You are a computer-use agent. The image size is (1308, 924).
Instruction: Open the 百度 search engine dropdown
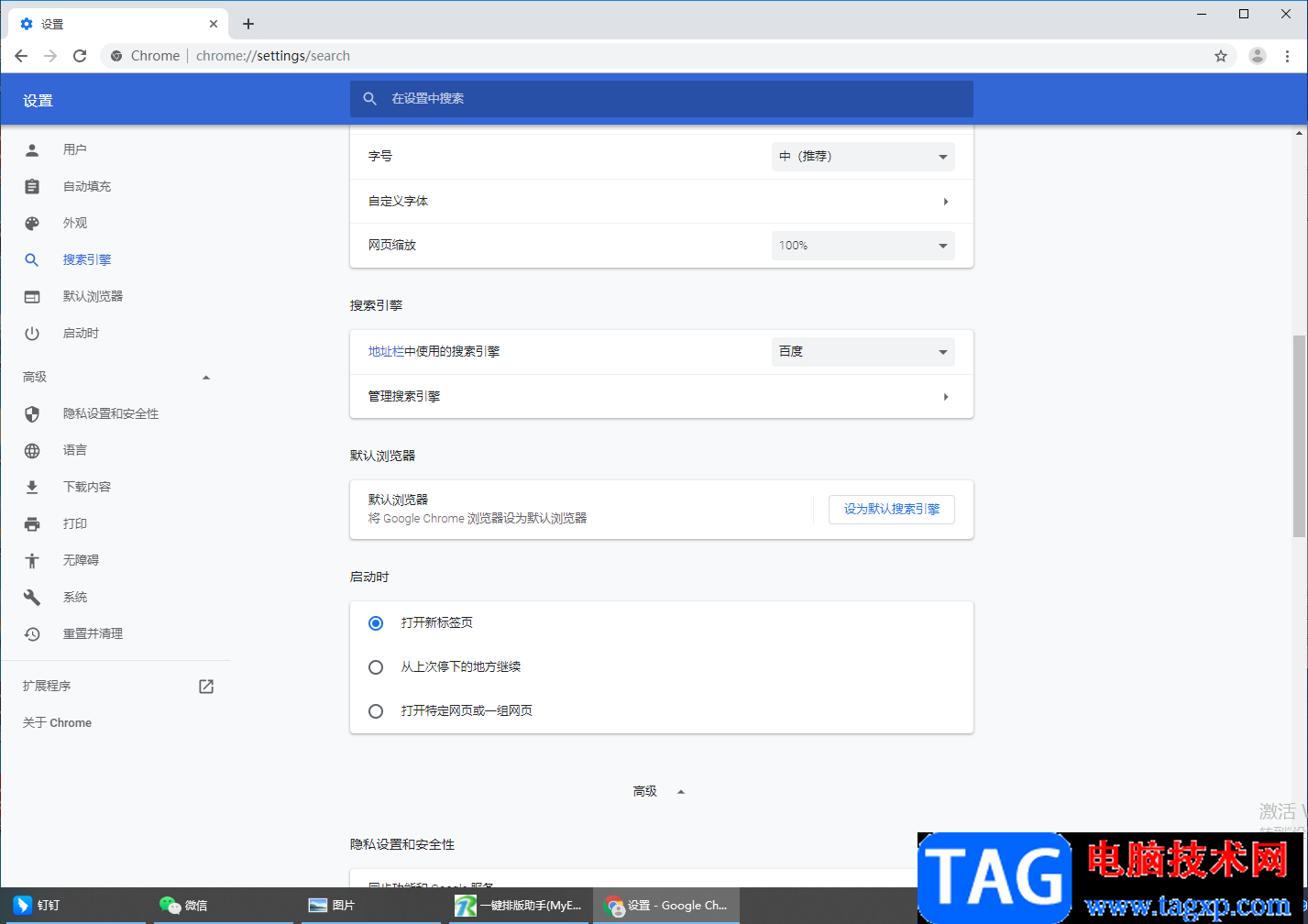(x=863, y=352)
